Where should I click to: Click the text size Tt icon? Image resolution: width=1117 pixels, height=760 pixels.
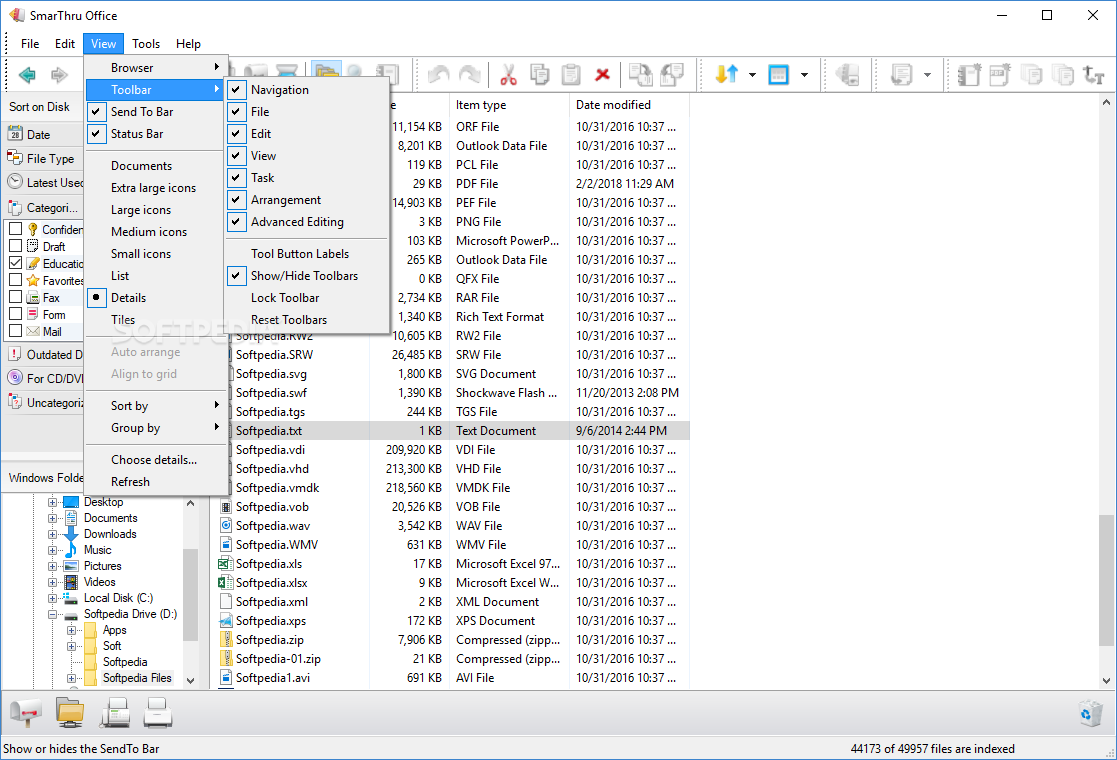(x=1093, y=74)
